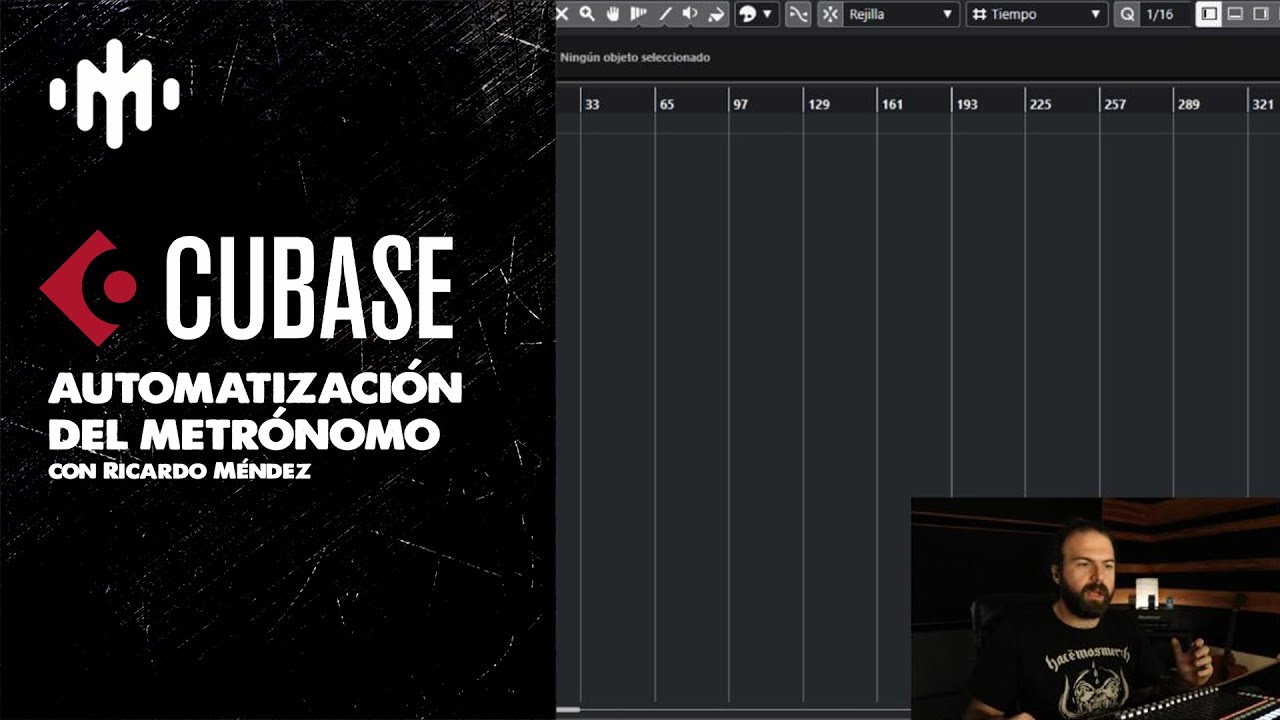Screen dimensions: 1280x720
Task: Open the color palette selector
Action: pos(755,14)
